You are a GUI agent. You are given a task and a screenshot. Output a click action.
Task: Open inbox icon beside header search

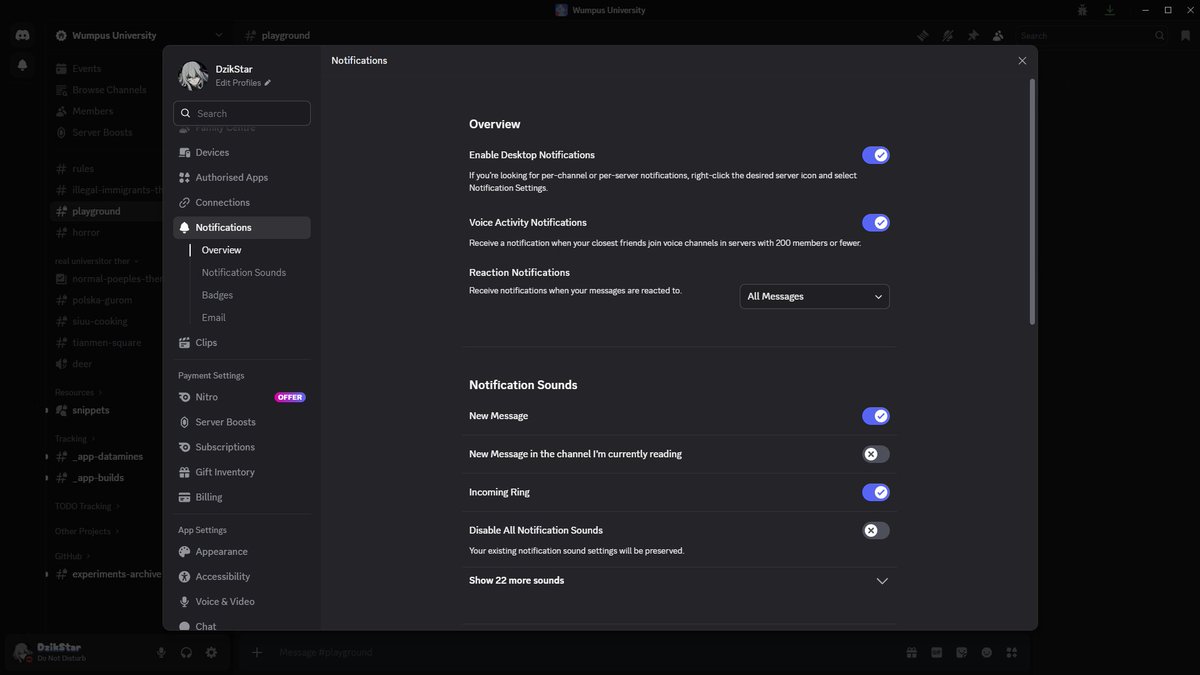click(1186, 35)
